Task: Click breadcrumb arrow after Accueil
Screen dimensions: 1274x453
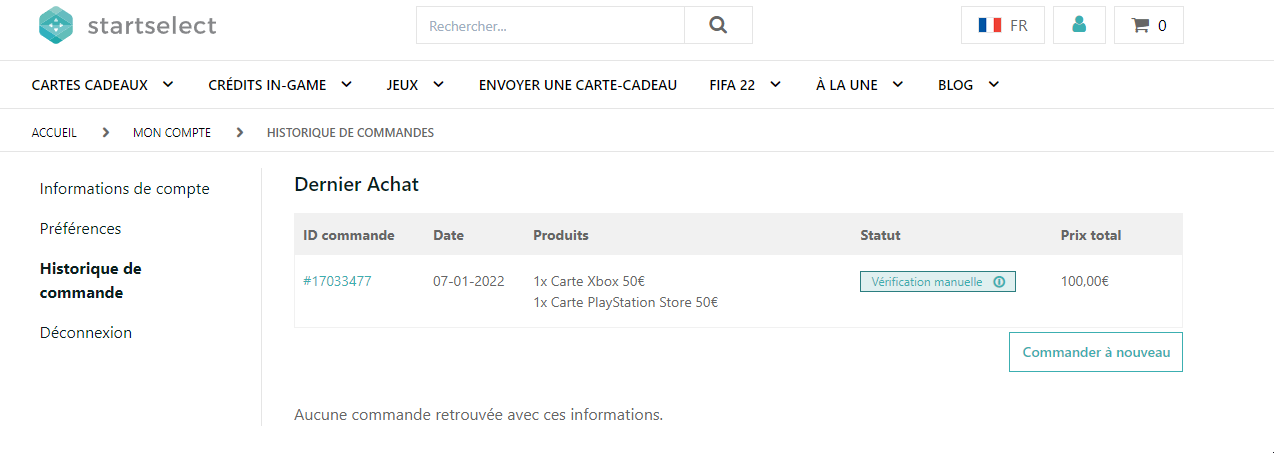Action: click(105, 132)
